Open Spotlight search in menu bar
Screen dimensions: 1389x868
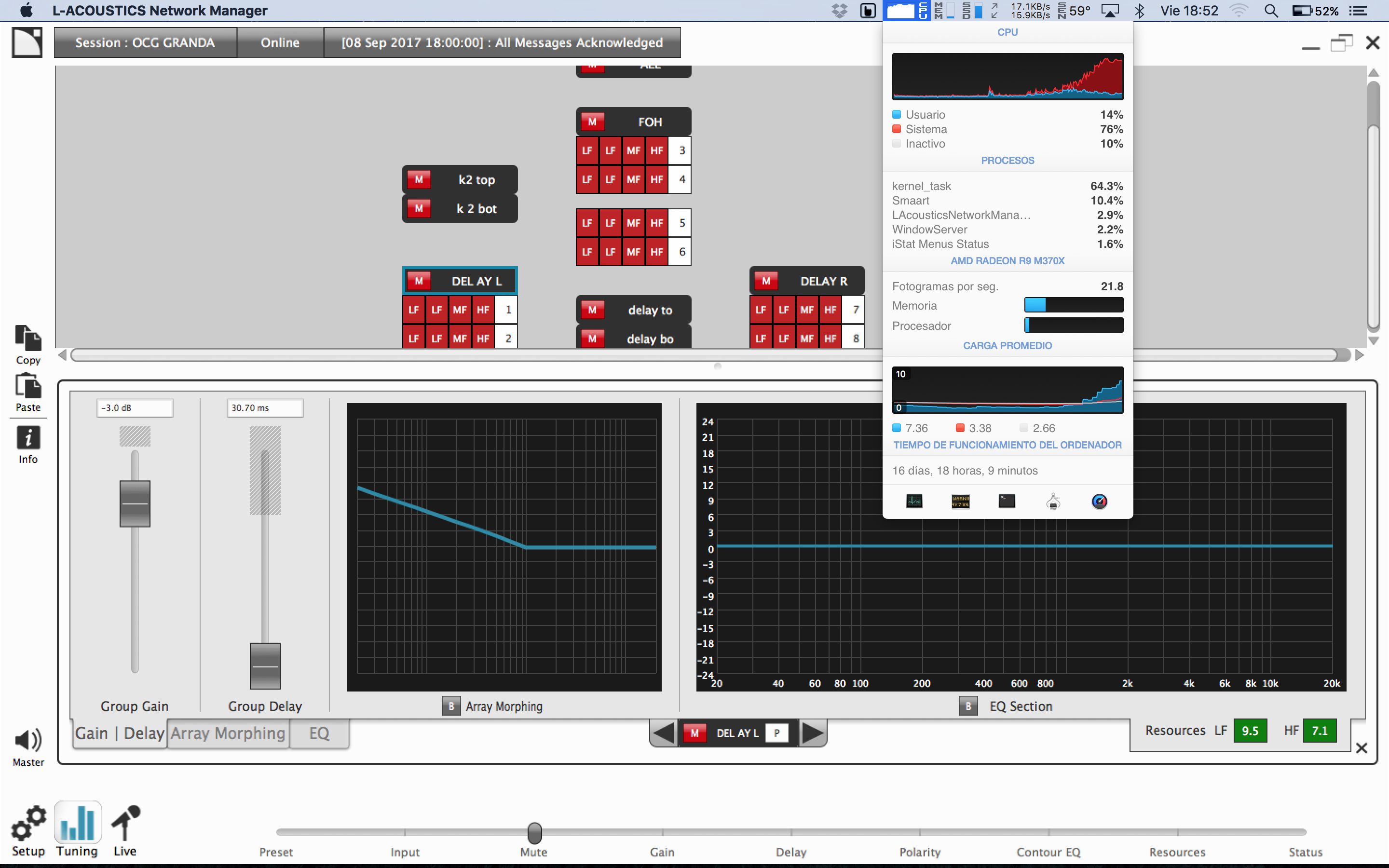(1271, 10)
